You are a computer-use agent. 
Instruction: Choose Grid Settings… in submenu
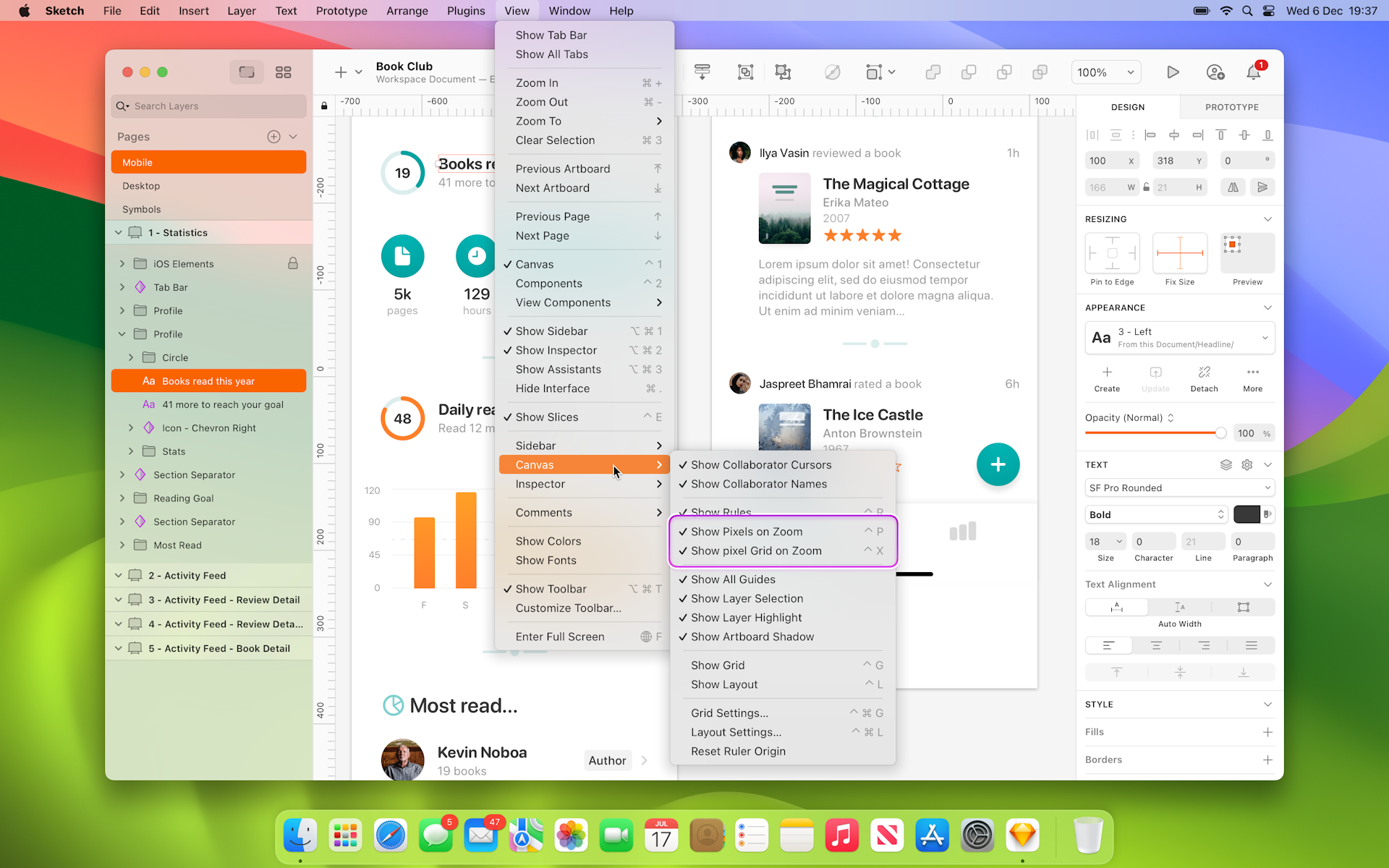point(783,713)
